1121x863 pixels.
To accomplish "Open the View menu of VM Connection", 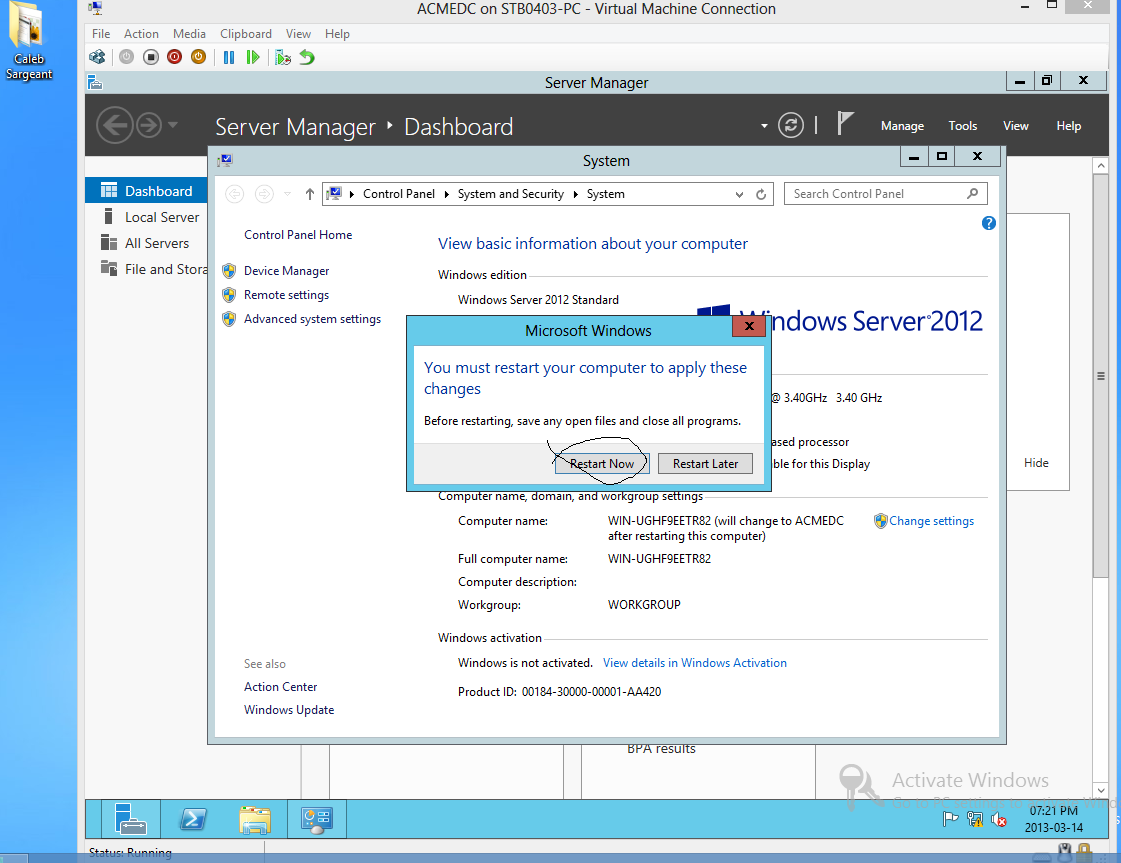I will coord(298,34).
